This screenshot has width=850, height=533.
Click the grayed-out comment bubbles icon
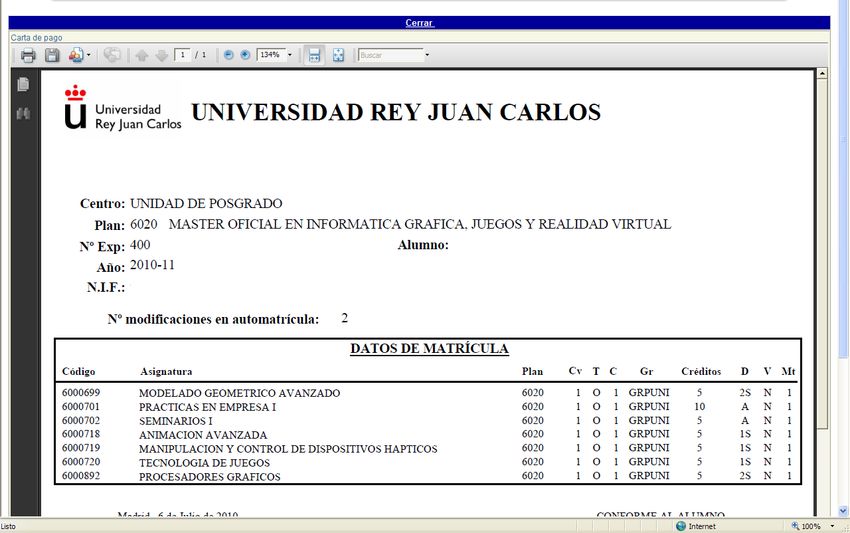[112, 55]
